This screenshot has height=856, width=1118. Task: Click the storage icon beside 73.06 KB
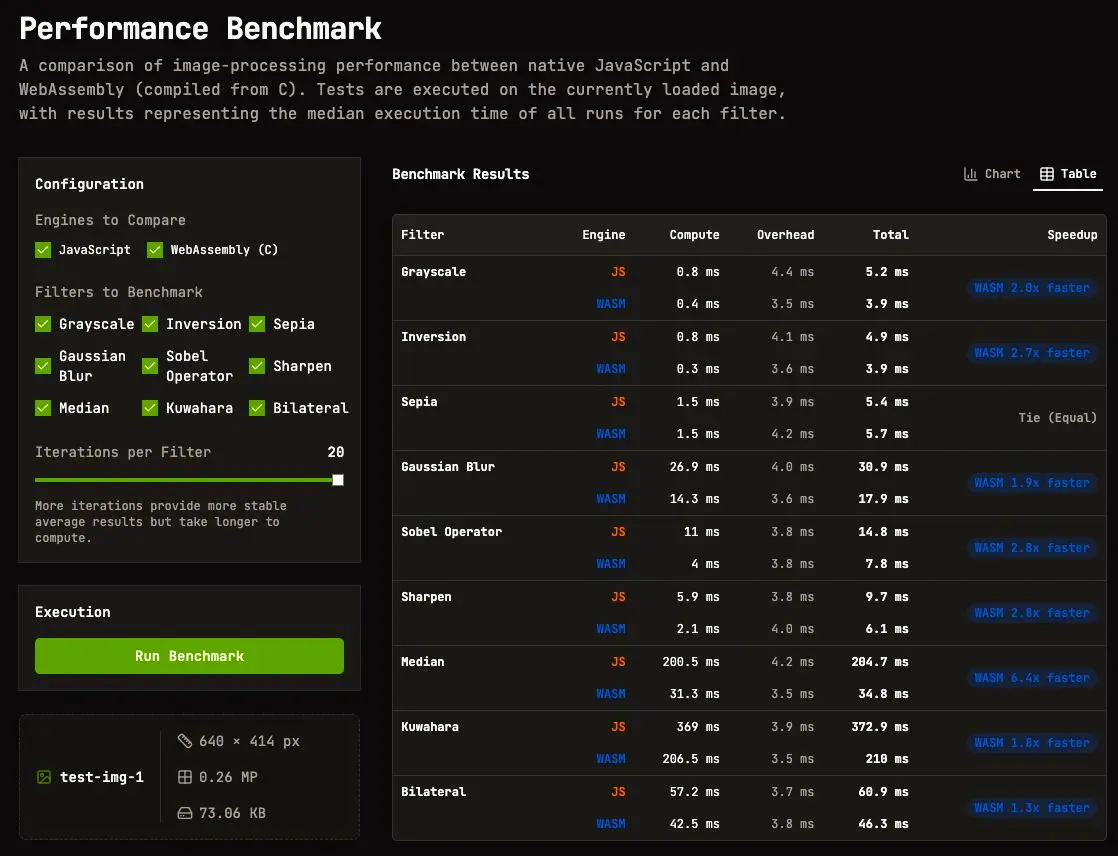[x=185, y=812]
